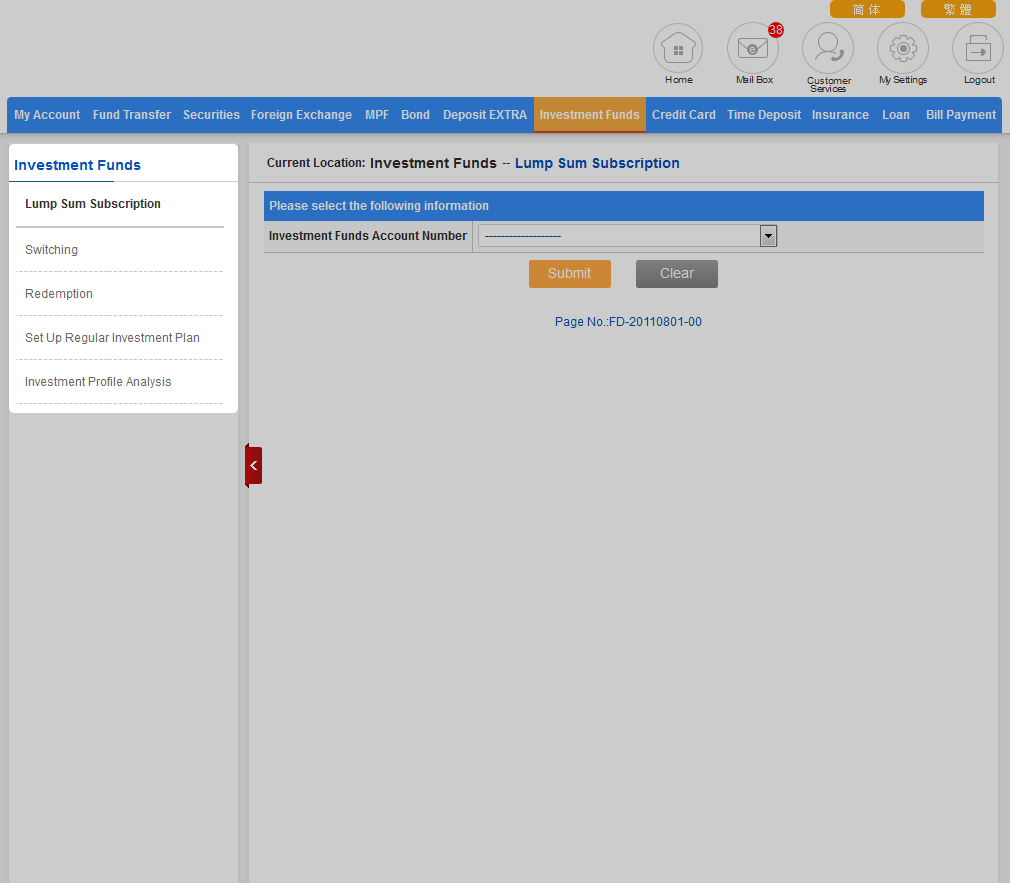Click the Logout icon
The image size is (1010, 883).
978,49
